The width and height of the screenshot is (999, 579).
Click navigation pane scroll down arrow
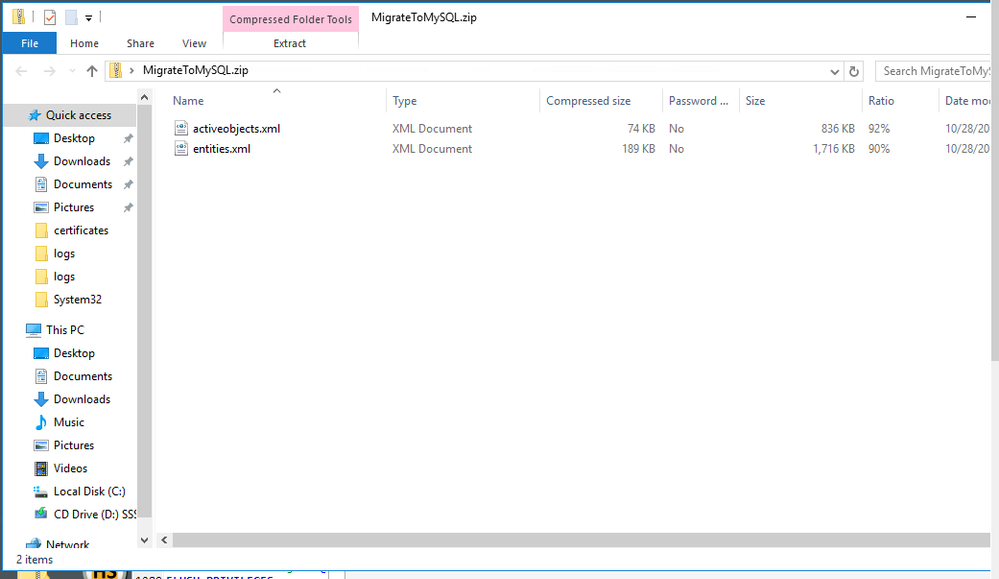pyautogui.click(x=145, y=540)
